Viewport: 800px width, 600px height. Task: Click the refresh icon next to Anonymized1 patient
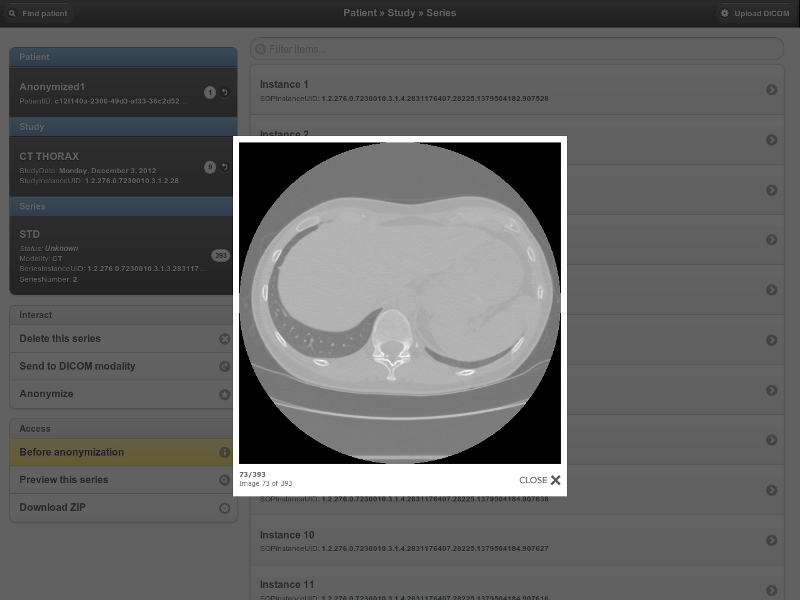(x=224, y=92)
